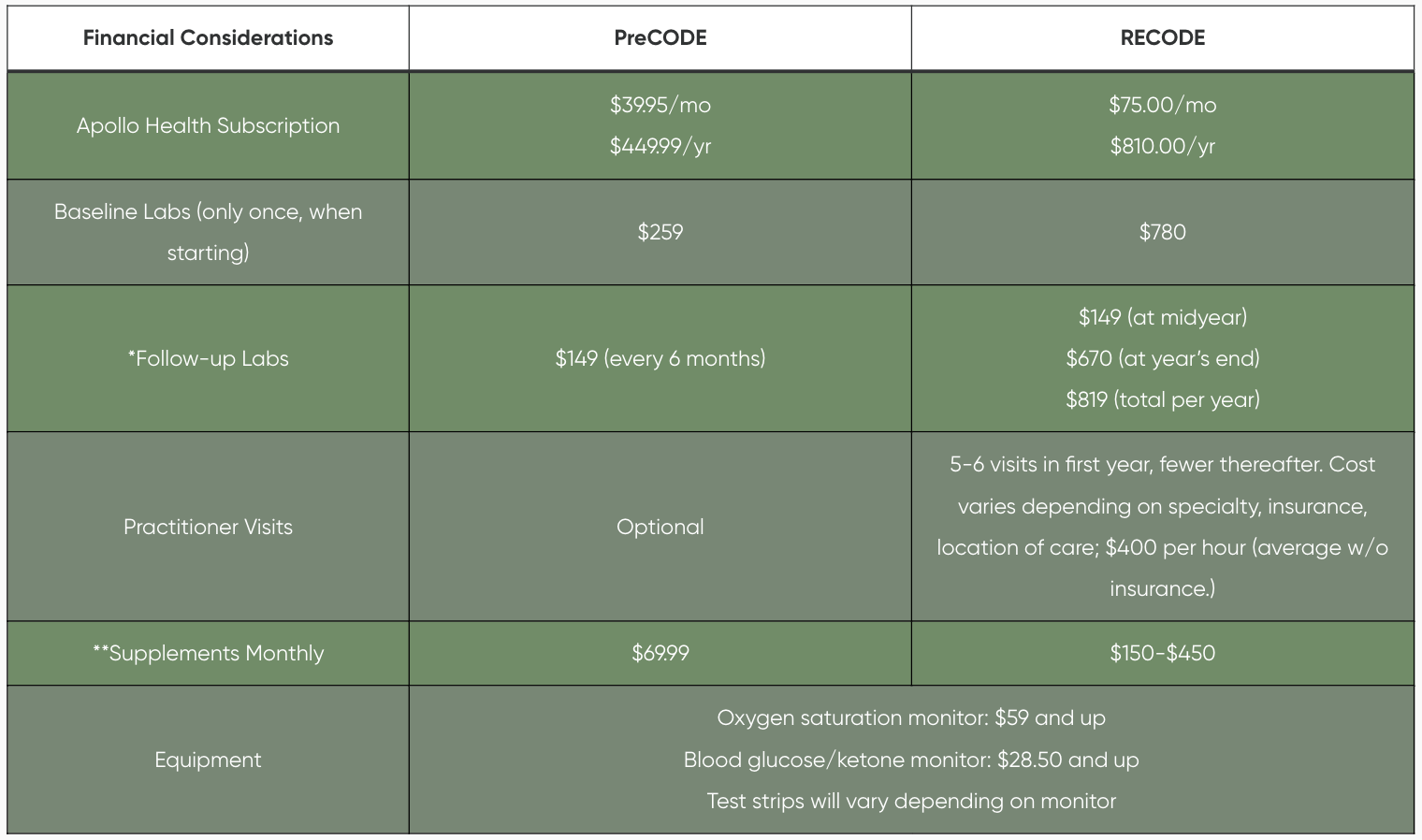Click the $69.99 supplements price

(660, 653)
